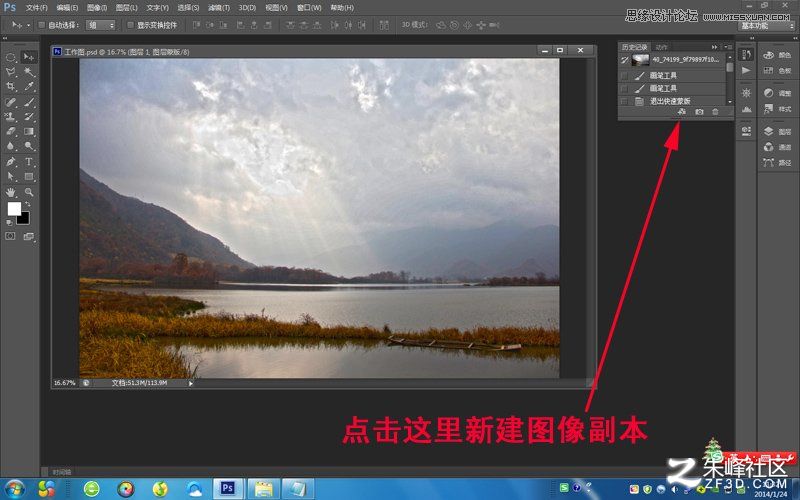Select the Eraser tool
The width and height of the screenshot is (800, 500).
(x=10, y=132)
